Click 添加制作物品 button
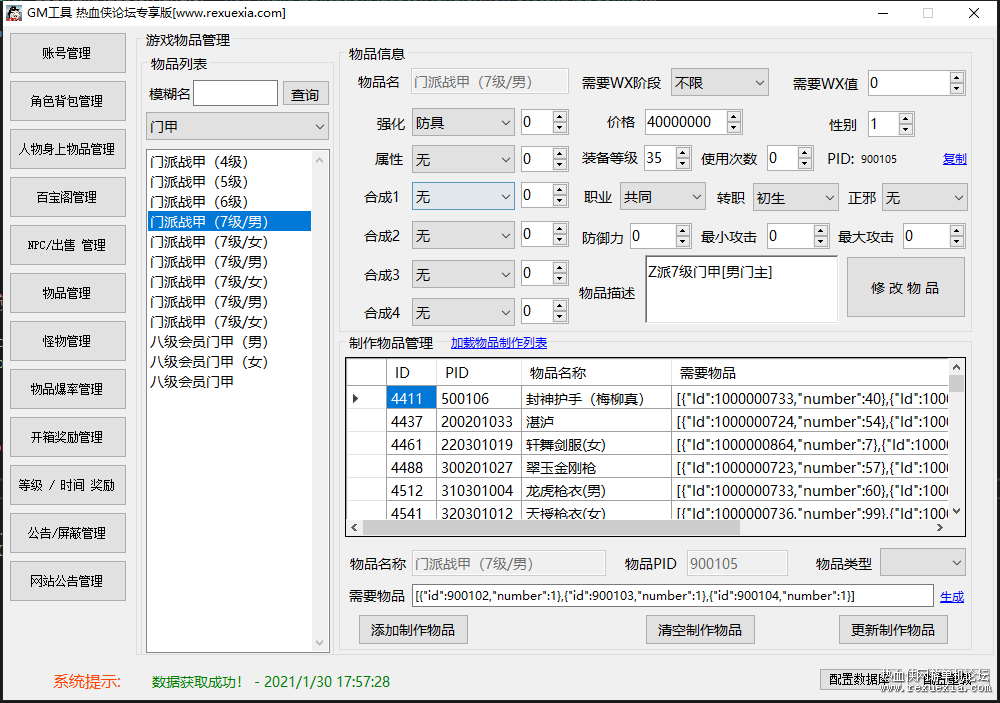The width and height of the screenshot is (1000, 703). click(x=413, y=630)
